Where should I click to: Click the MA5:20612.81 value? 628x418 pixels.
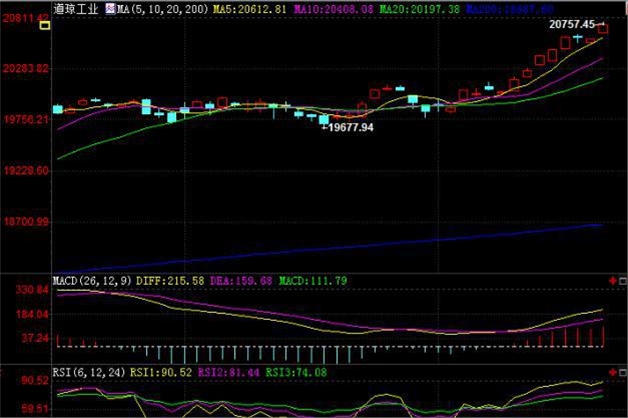[x=250, y=9]
